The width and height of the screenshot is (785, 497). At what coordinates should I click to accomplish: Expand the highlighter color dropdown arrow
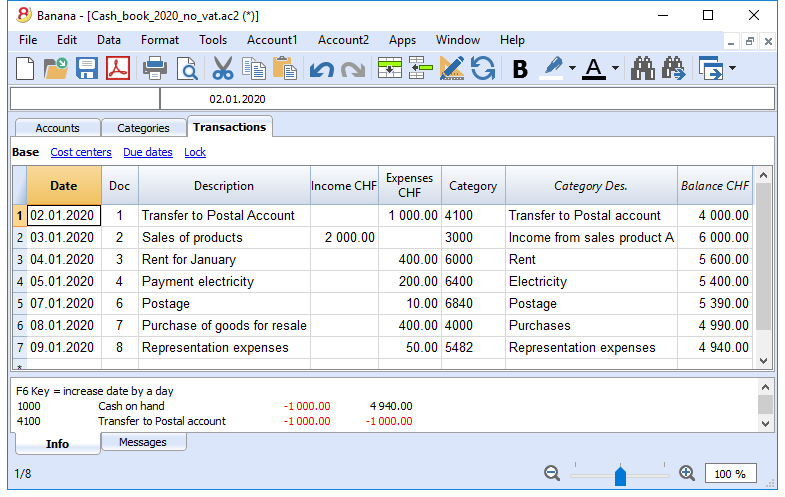(572, 68)
